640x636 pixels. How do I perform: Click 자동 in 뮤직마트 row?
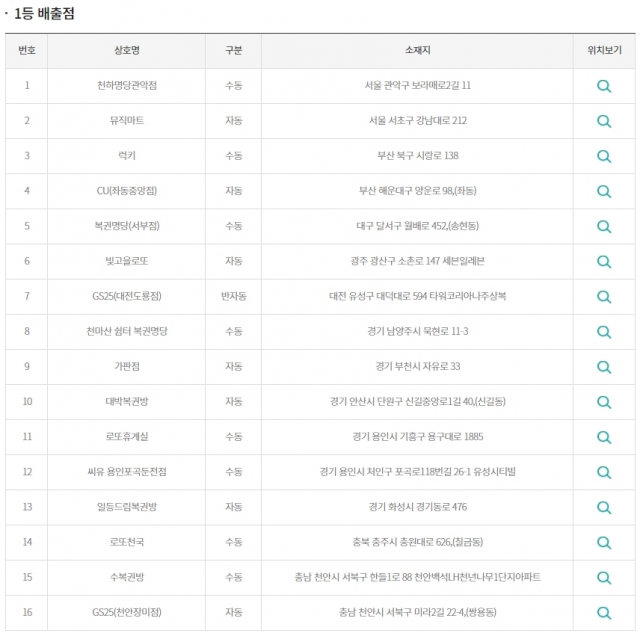(233, 120)
